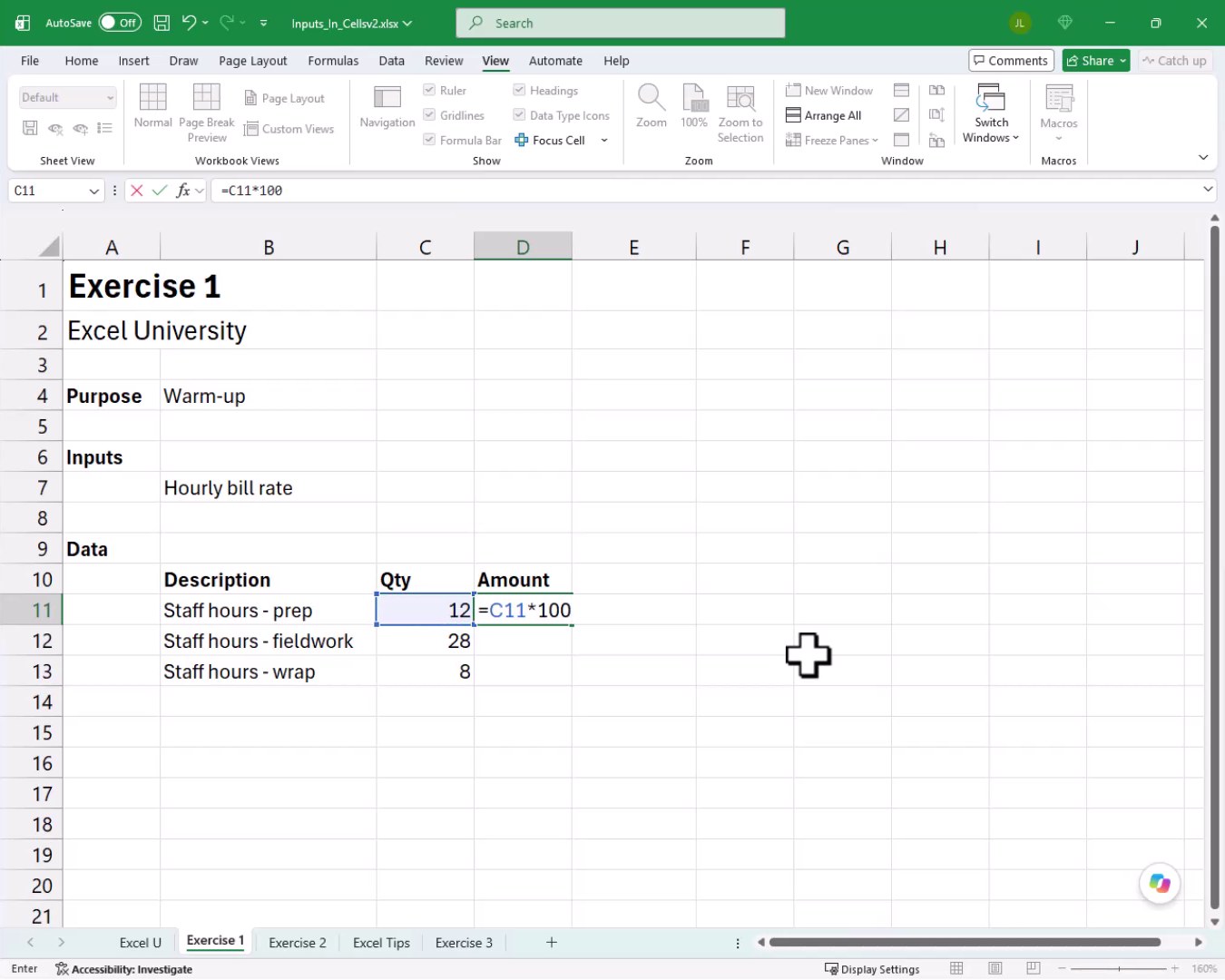Viewport: 1225px width, 980px height.
Task: Expand the Focus Cell dropdown arrow
Action: 604,140
